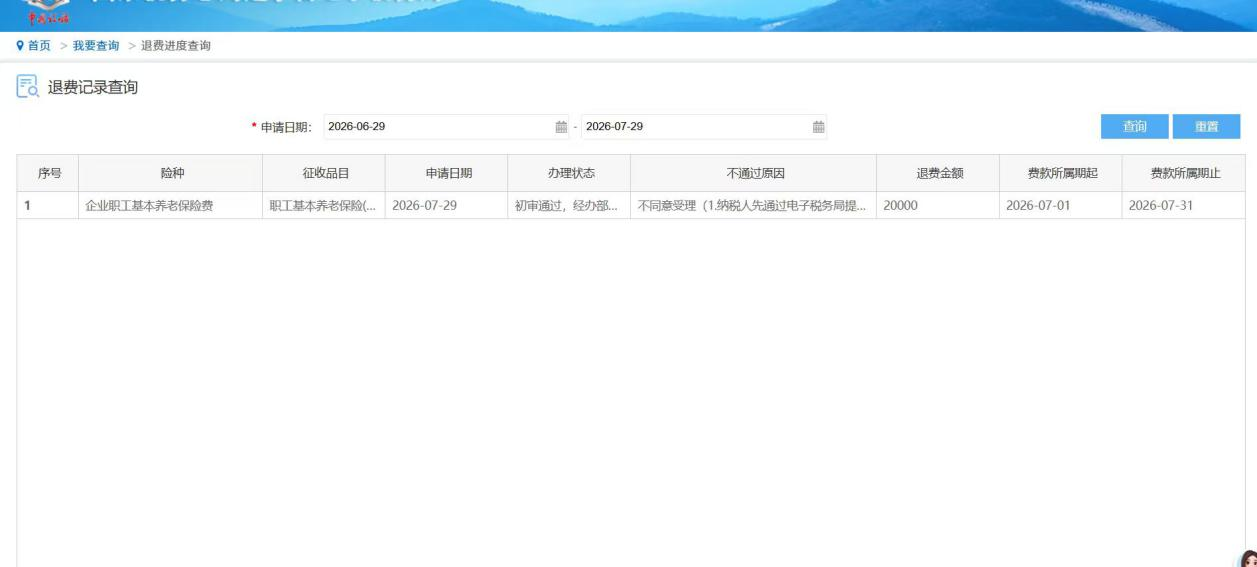
Task: Click the 重置 button
Action: [1206, 126]
